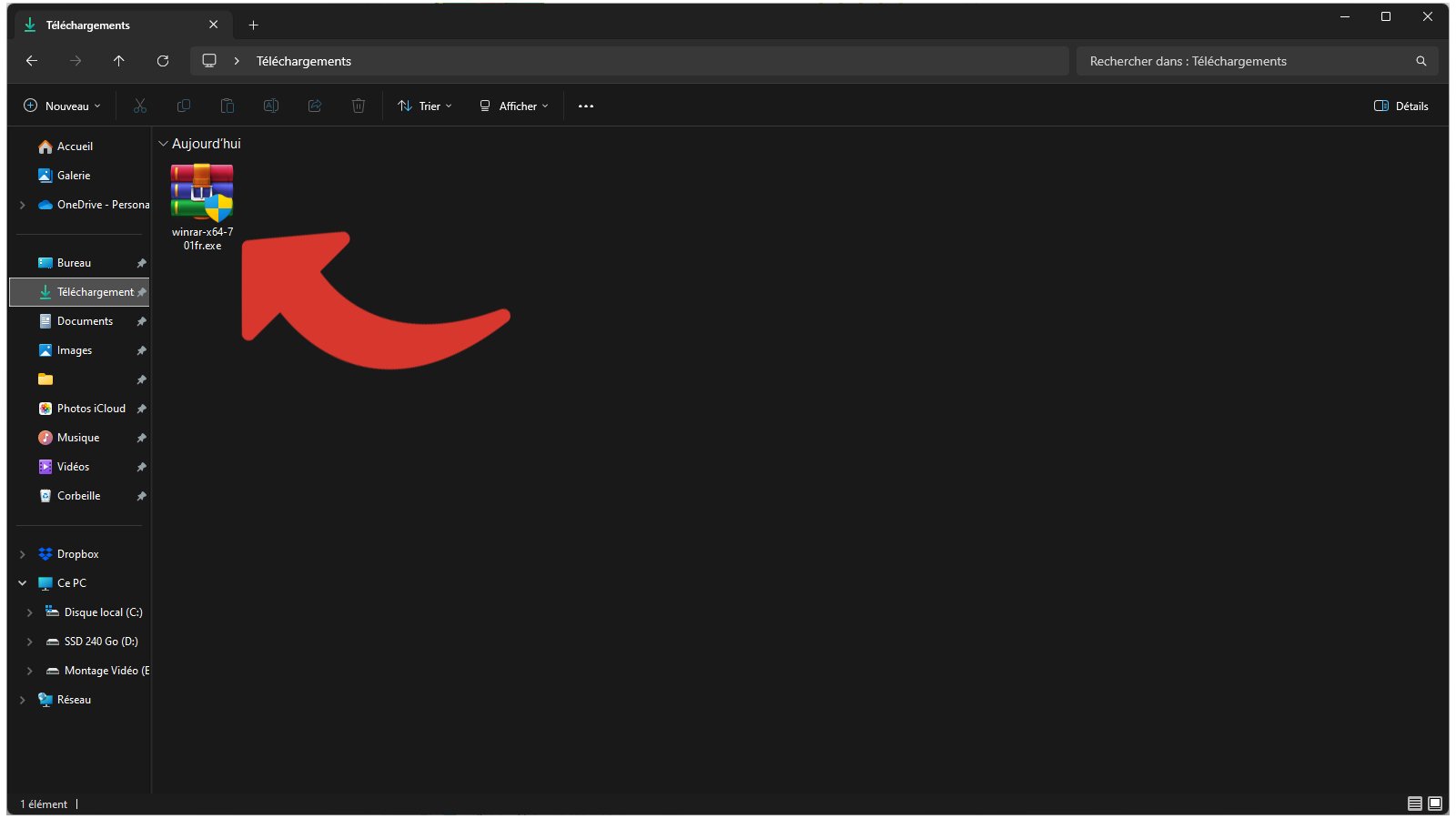
Task: Expand the Dropbox node
Action: coord(22,554)
